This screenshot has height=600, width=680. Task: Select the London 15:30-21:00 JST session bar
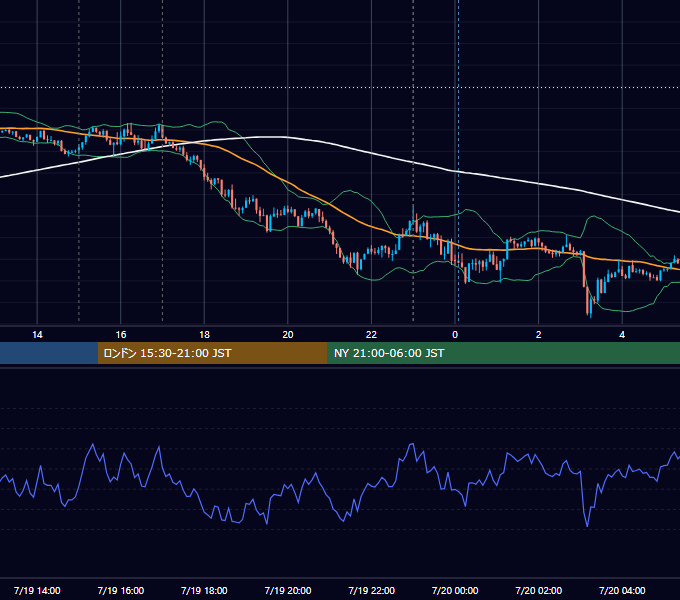click(212, 353)
